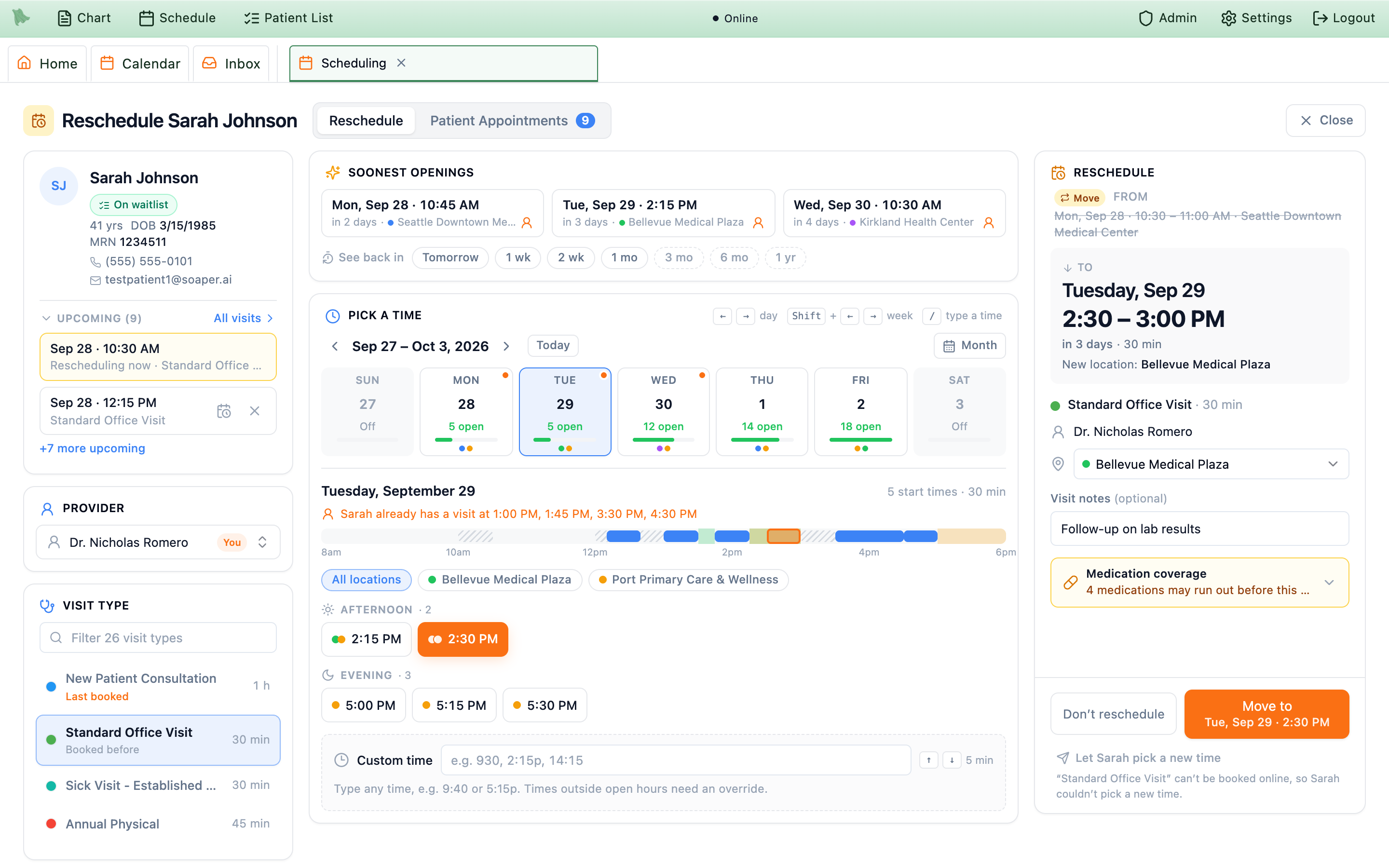Click the selected orange block on day timeline bar
1389x868 pixels.
coord(783,536)
